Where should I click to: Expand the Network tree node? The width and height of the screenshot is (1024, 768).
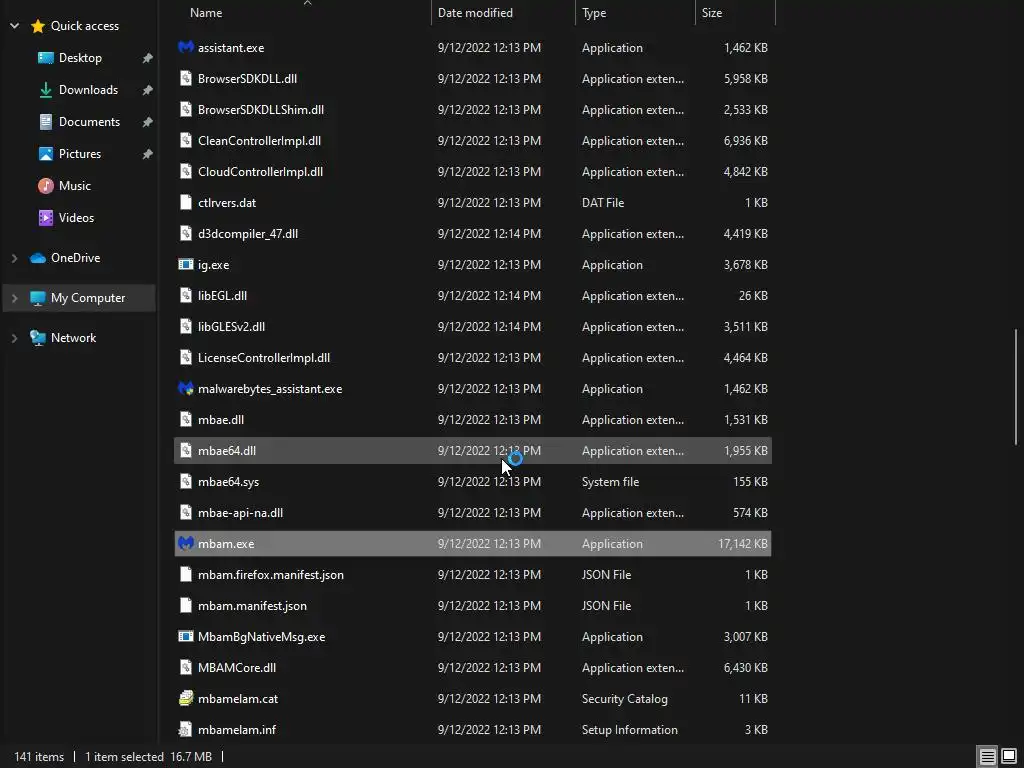(x=14, y=338)
